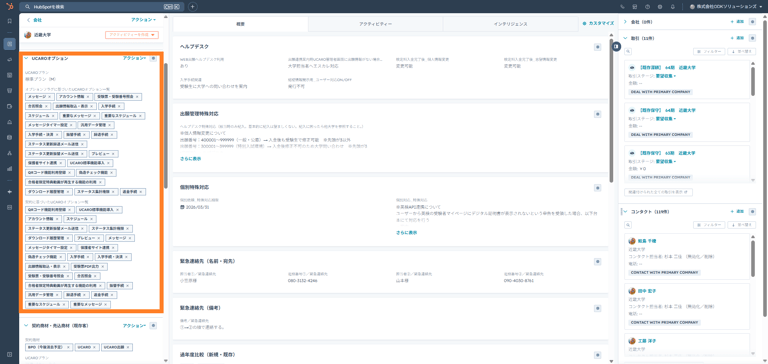Click the gear on 契約商材・売込商材 section
Viewport: 768px width, 364px height.
[153, 325]
